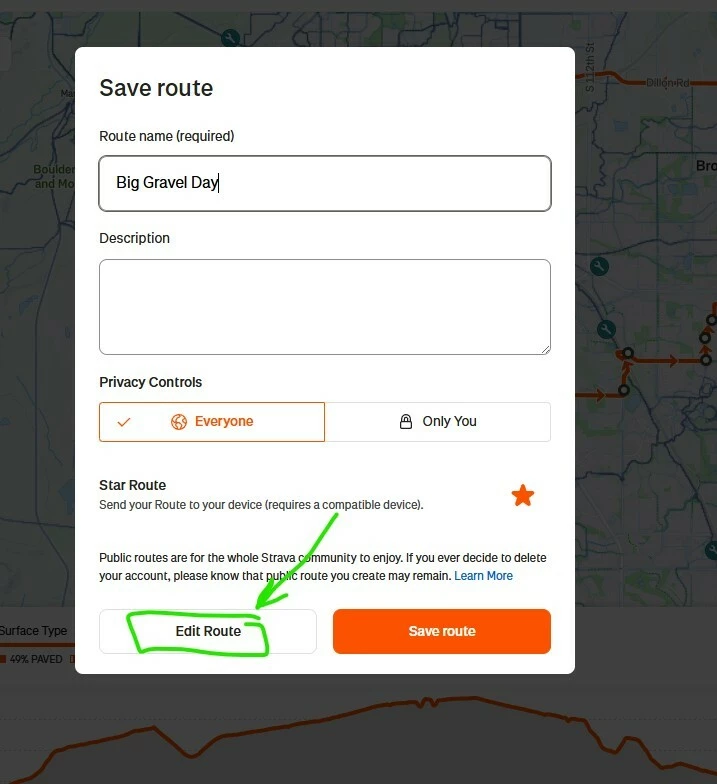Click the checkmark icon in Everyone option
Screen dimensions: 717x784
pos(124,422)
